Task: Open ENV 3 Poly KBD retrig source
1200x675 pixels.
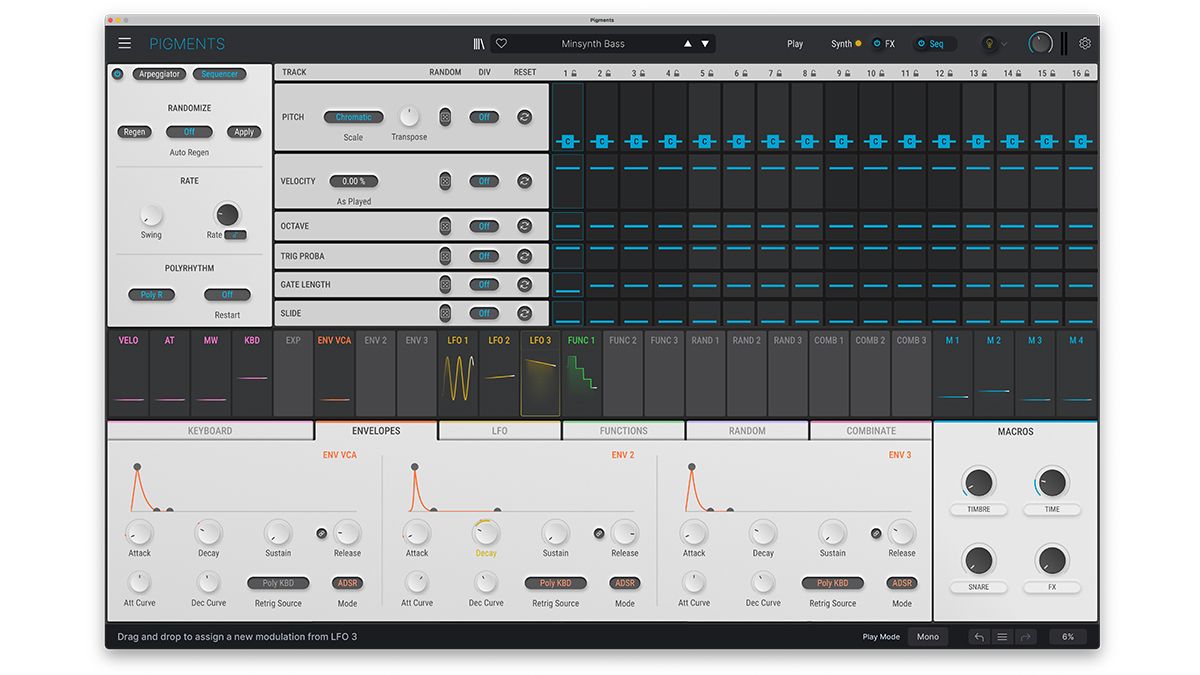Action: click(832, 583)
